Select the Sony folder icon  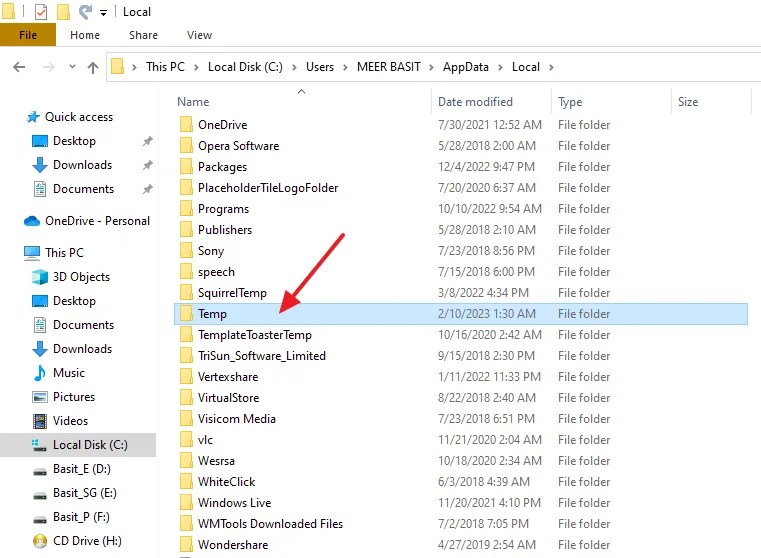click(186, 250)
